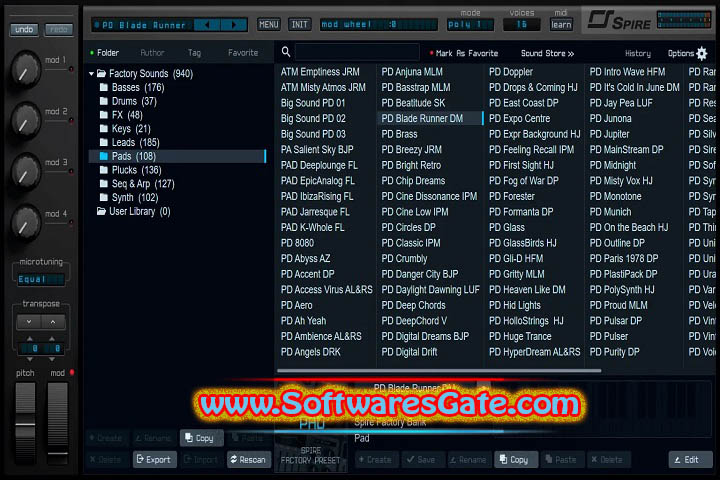Select the Drums folder icon

coord(104,101)
